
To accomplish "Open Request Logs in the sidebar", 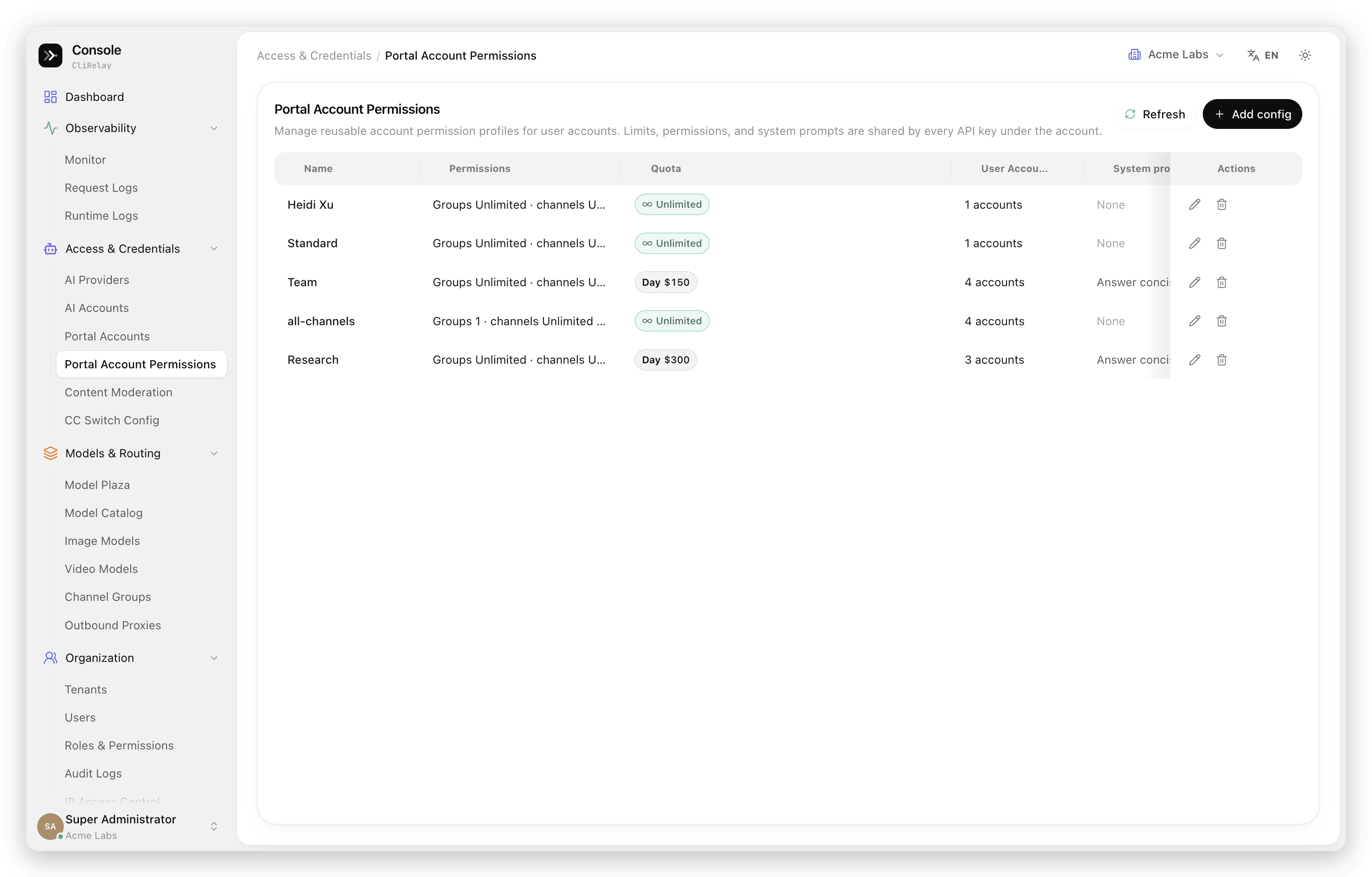I will coord(101,188).
